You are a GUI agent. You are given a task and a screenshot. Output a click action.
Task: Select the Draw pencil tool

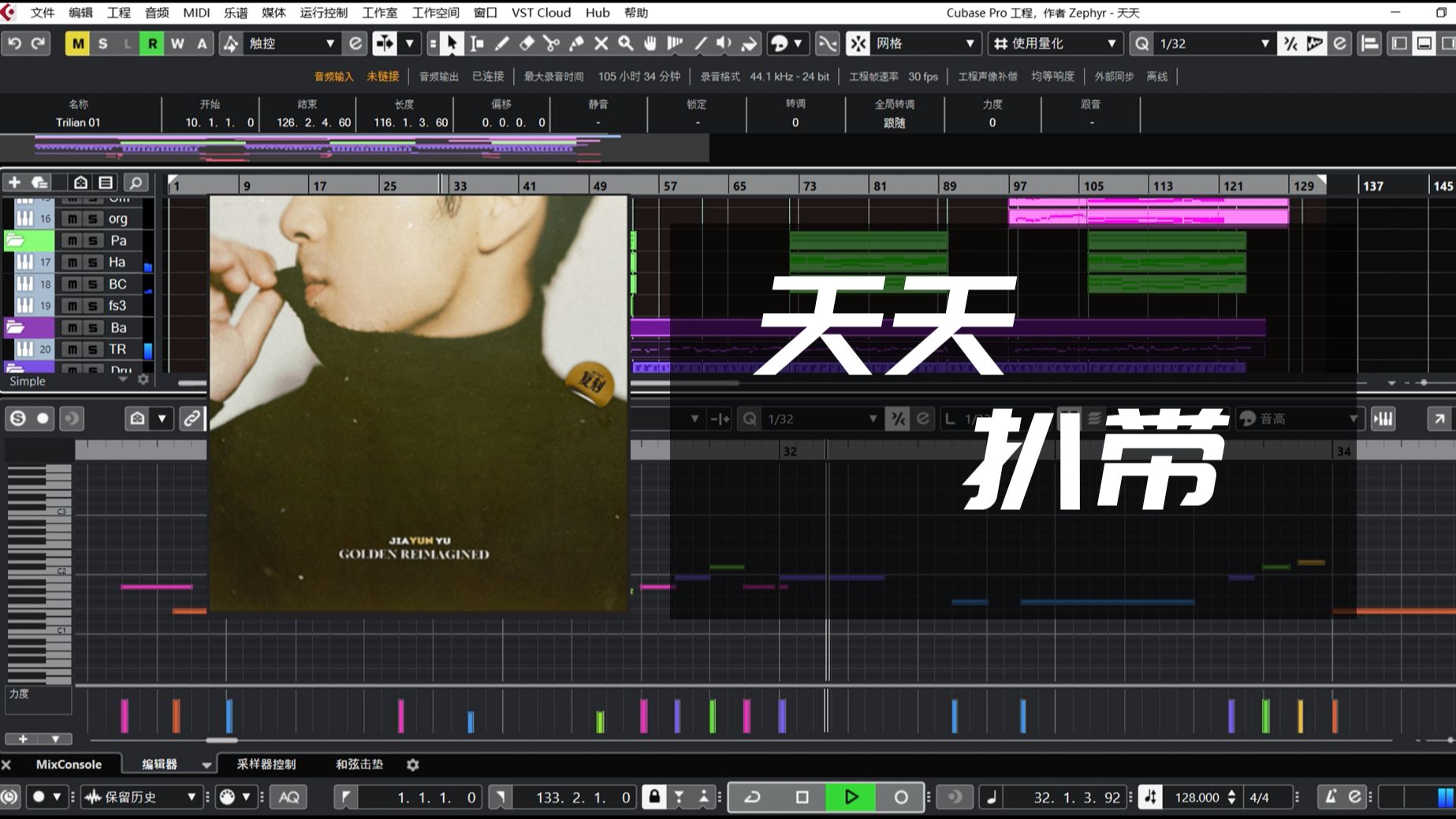point(501,43)
